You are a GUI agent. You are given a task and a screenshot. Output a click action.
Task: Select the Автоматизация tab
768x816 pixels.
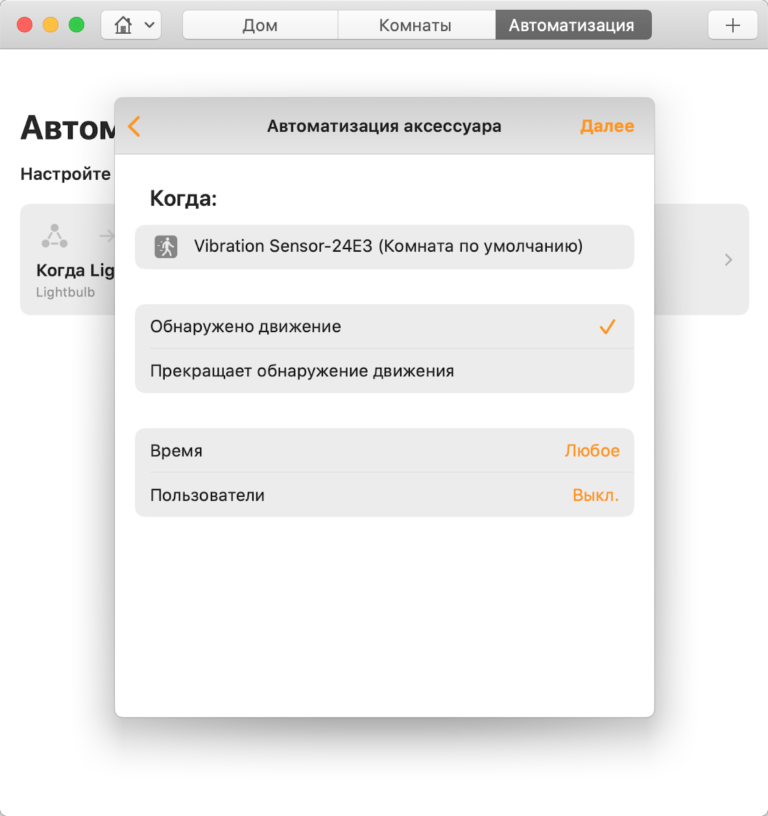point(573,25)
